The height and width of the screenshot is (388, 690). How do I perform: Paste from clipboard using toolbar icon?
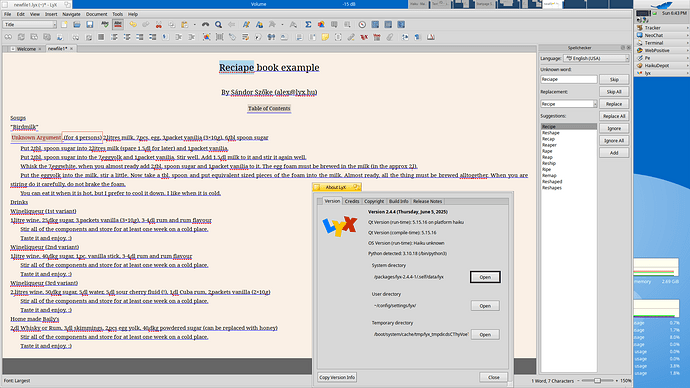coord(184,25)
